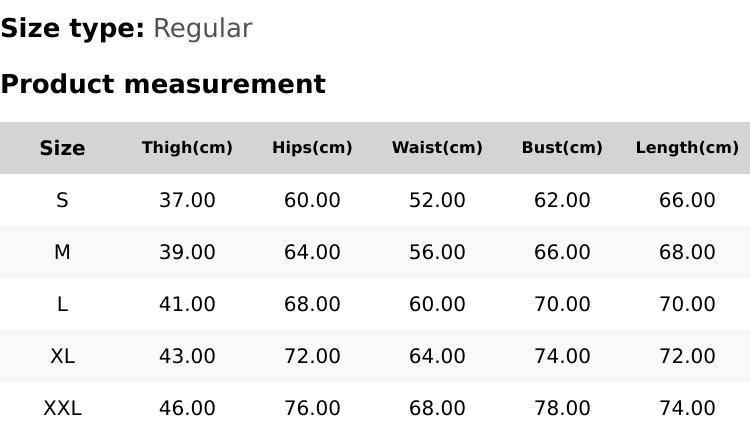The image size is (750, 434).
Task: Click the Size column header
Action: [62, 148]
